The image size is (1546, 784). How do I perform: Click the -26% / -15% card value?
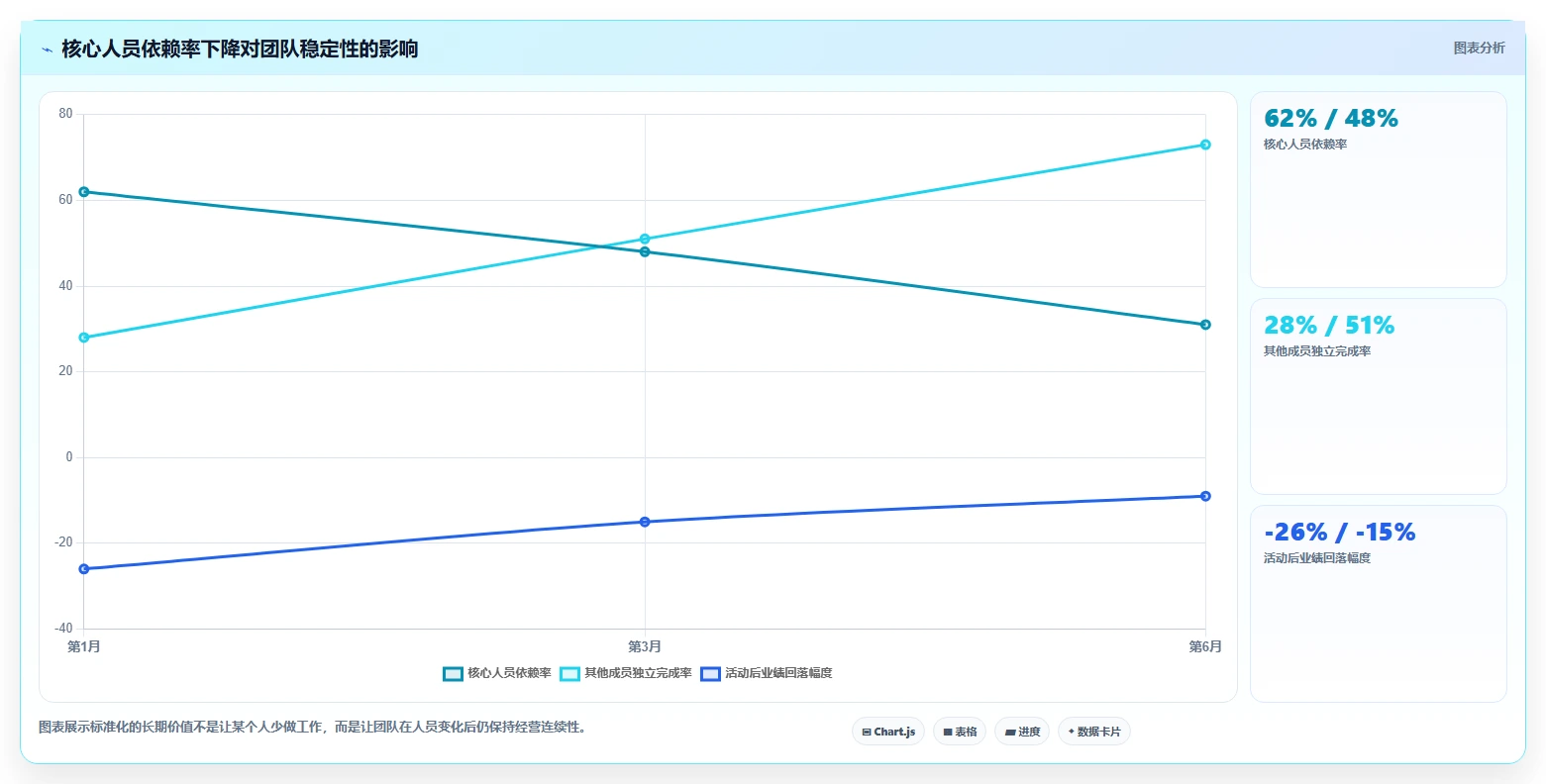click(x=1340, y=533)
